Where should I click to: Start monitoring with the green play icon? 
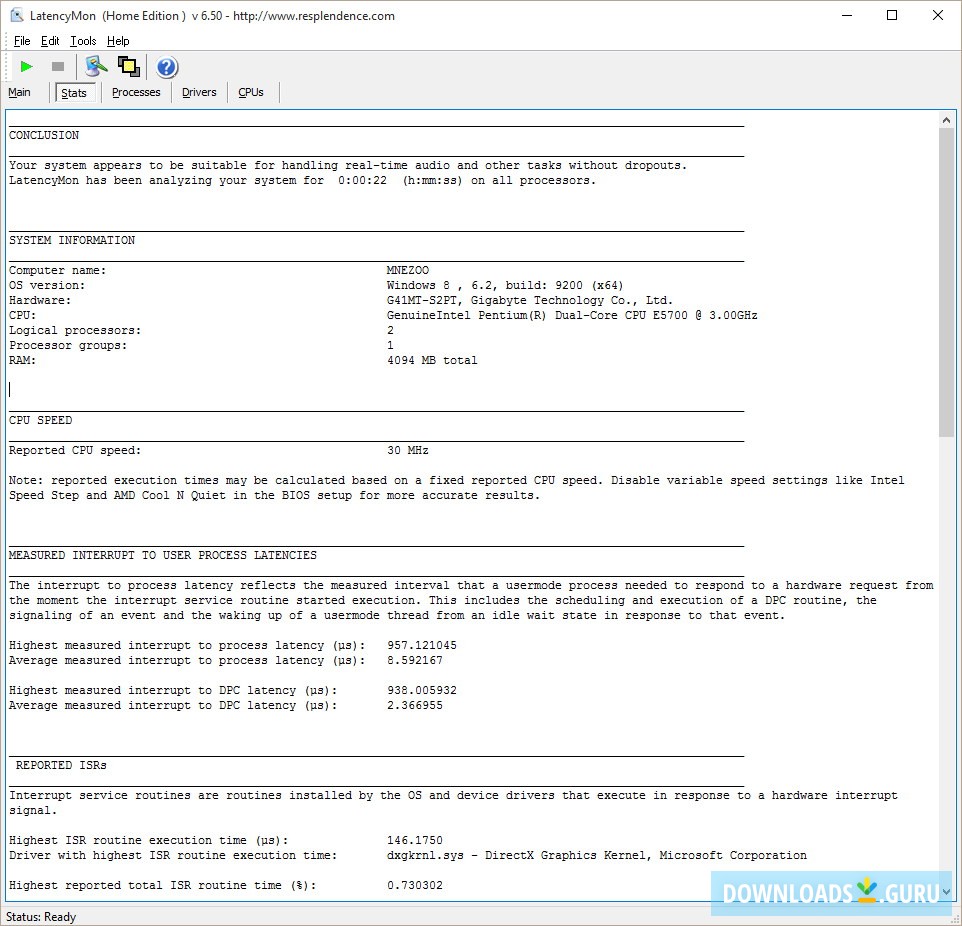(26, 66)
